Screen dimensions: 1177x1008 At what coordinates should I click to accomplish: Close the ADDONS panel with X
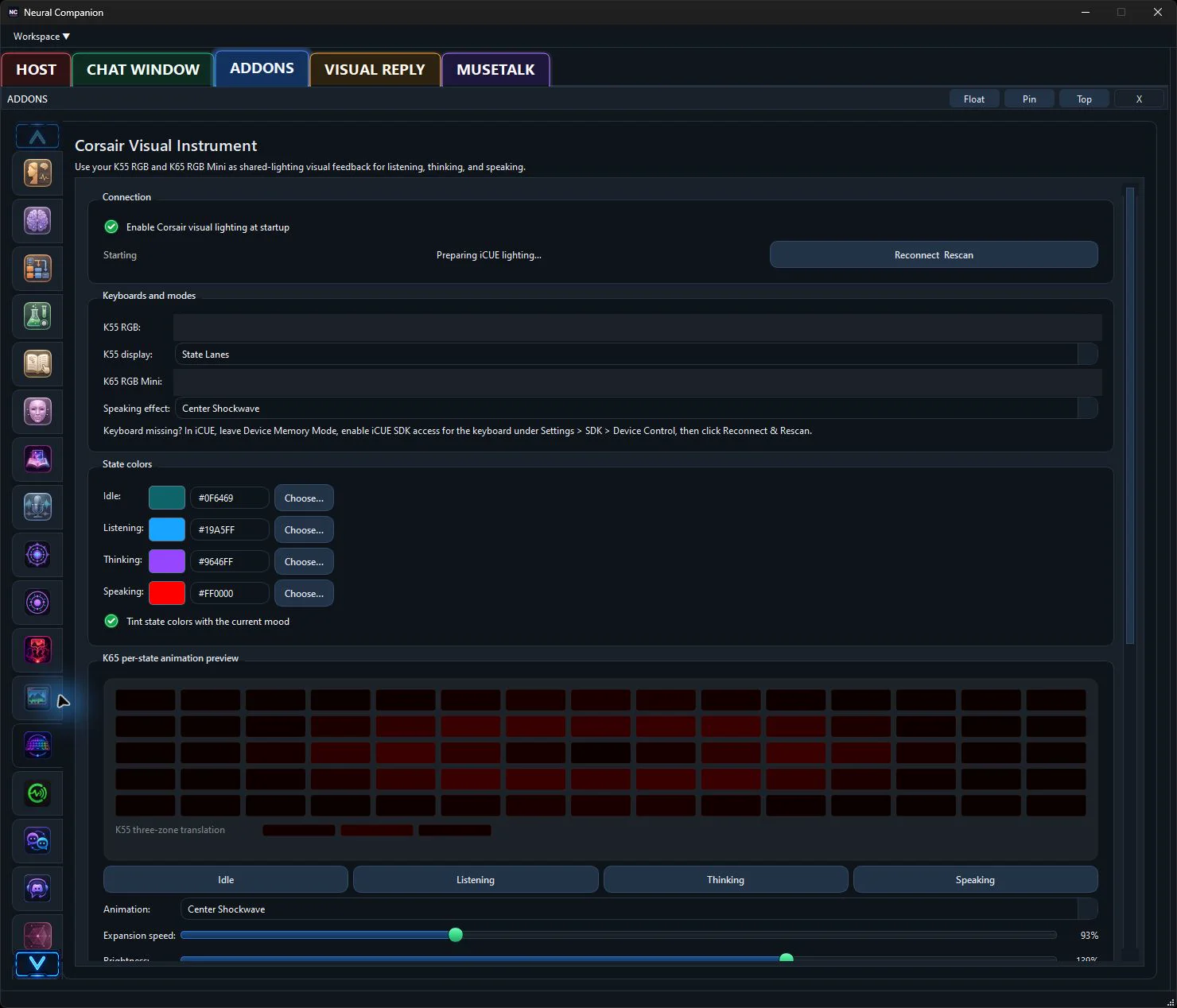(1139, 99)
